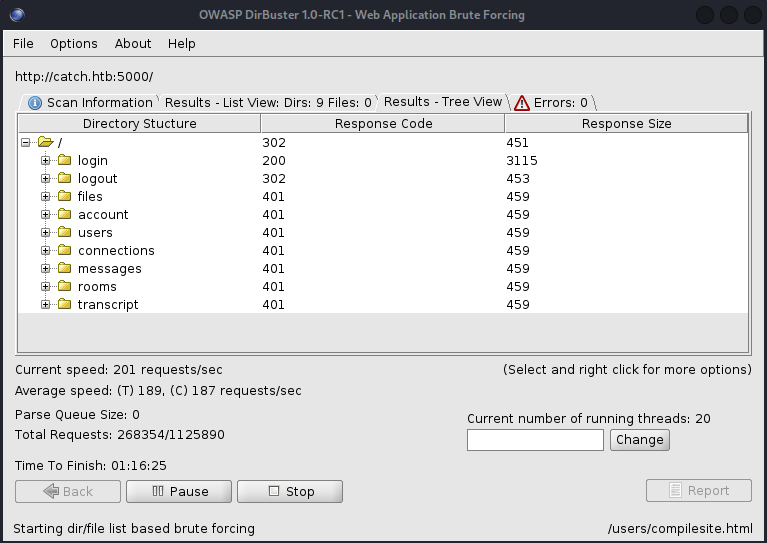Click the login folder icon
Screen dimensions: 767x543
(x=65, y=160)
